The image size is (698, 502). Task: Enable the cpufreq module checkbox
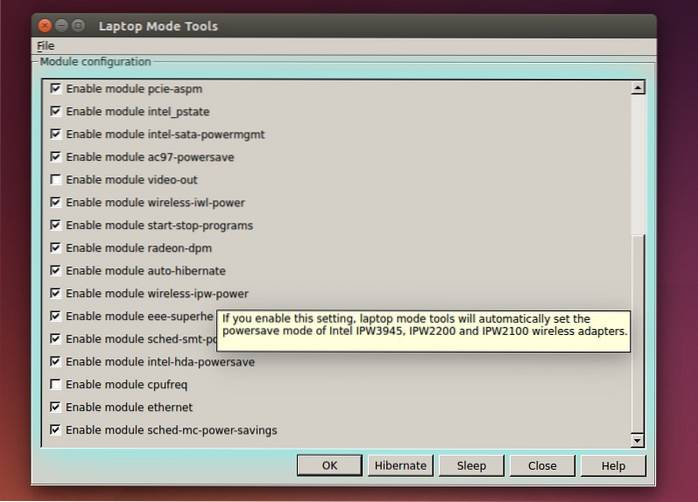[x=56, y=384]
